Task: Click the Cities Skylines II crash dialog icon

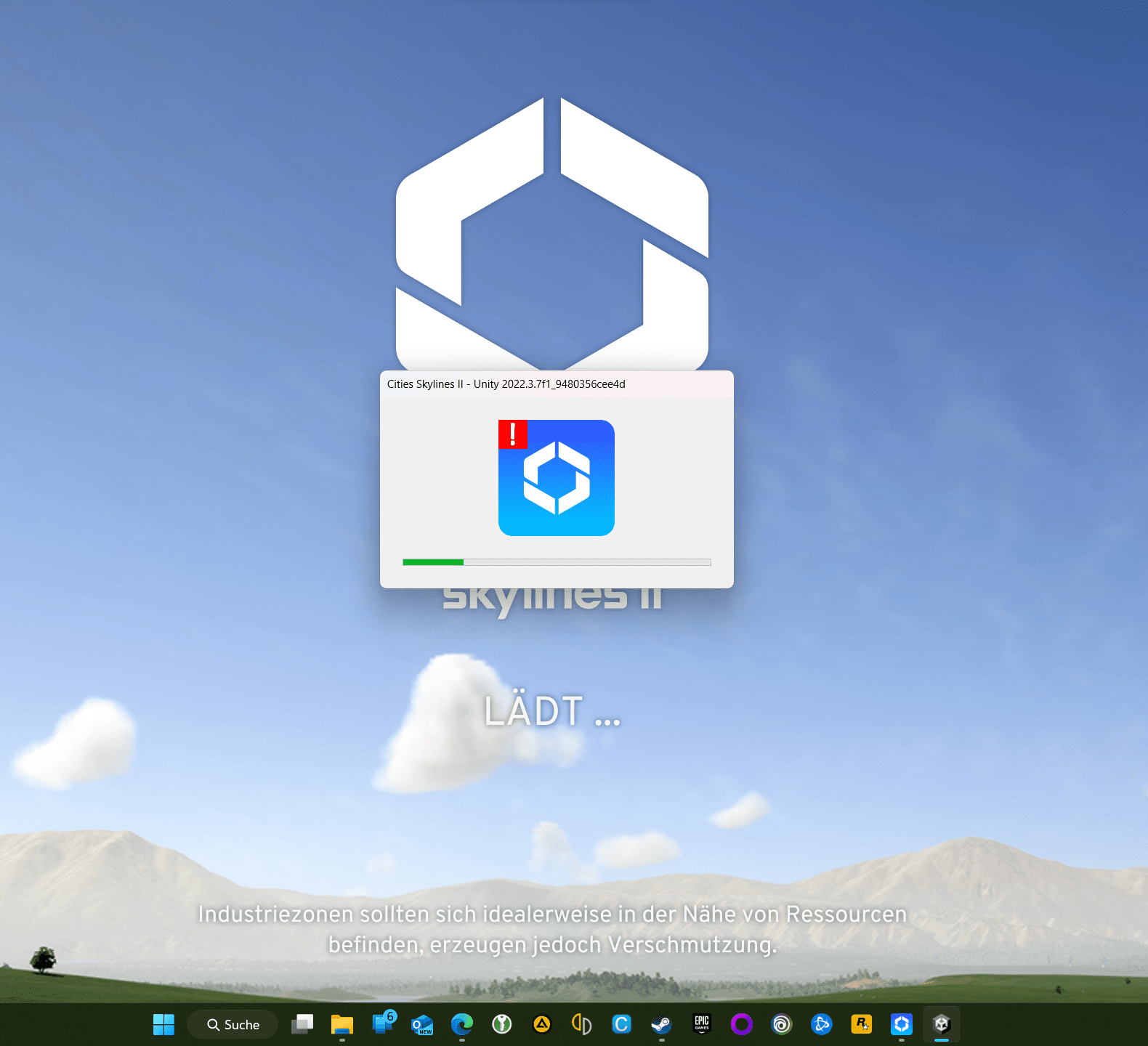Action: 557,478
